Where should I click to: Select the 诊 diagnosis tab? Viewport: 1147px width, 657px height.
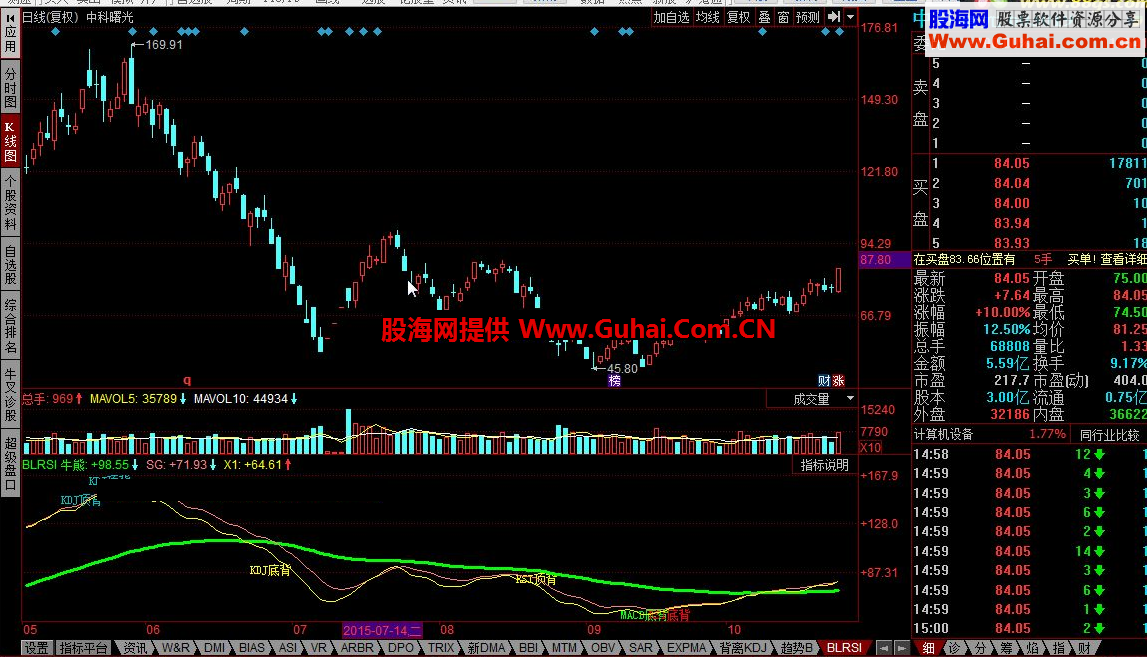[x=955, y=648]
